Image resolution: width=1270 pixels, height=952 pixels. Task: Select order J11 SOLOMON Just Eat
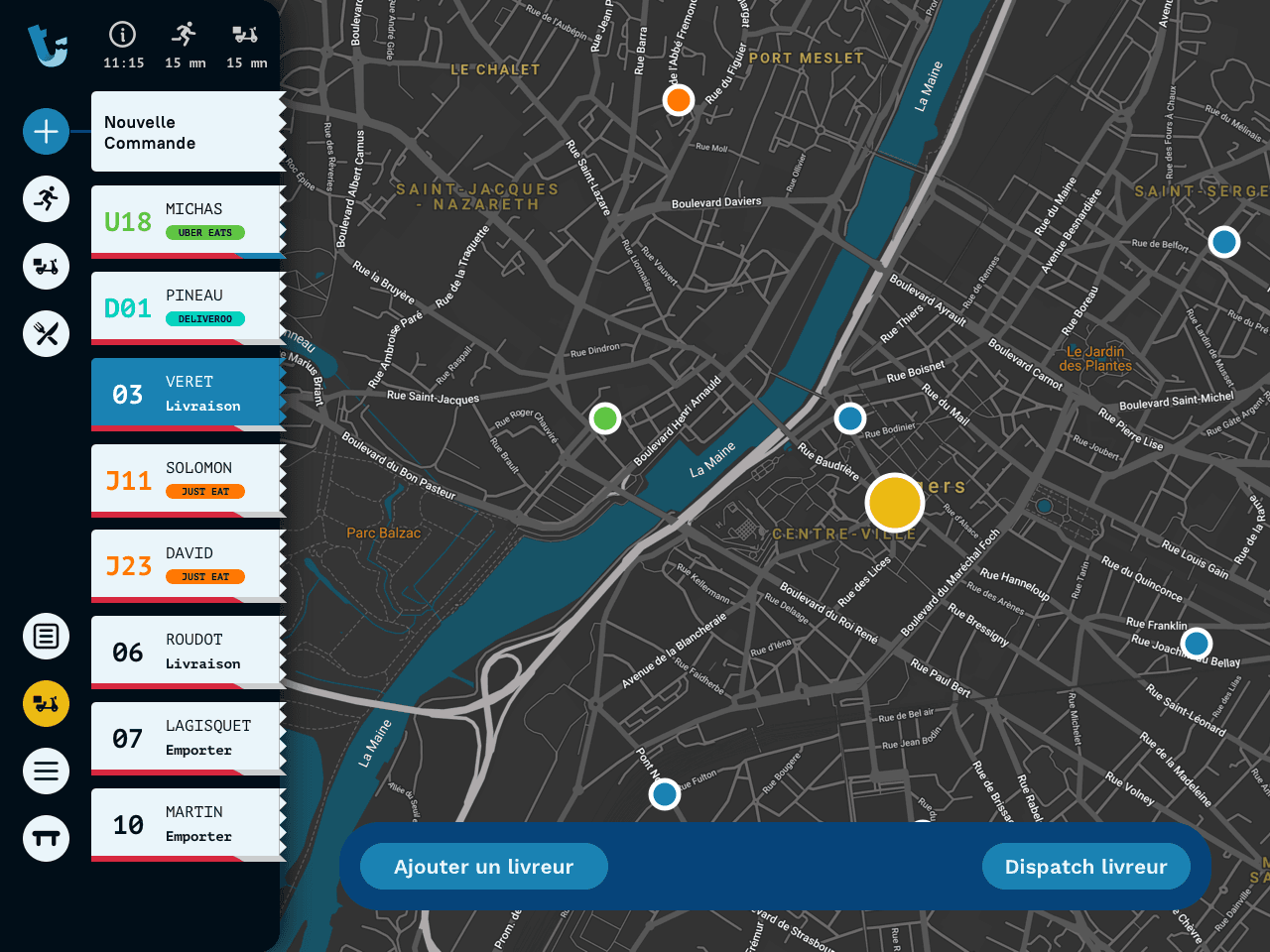coord(189,481)
